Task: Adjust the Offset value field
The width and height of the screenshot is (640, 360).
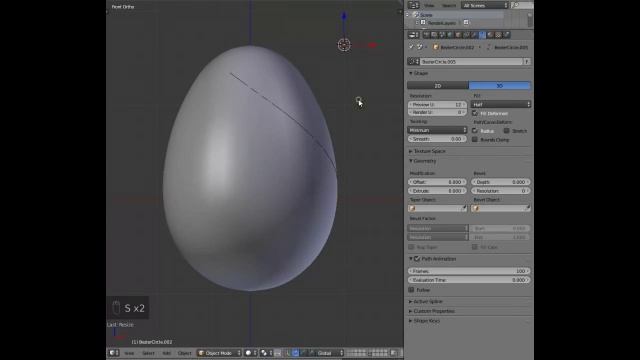Action: [x=437, y=182]
